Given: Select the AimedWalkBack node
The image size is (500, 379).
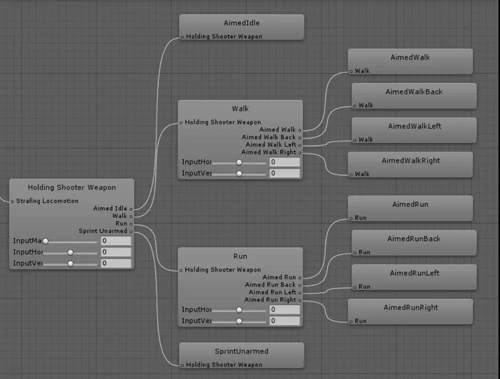Looking at the screenshot, I should (414, 92).
